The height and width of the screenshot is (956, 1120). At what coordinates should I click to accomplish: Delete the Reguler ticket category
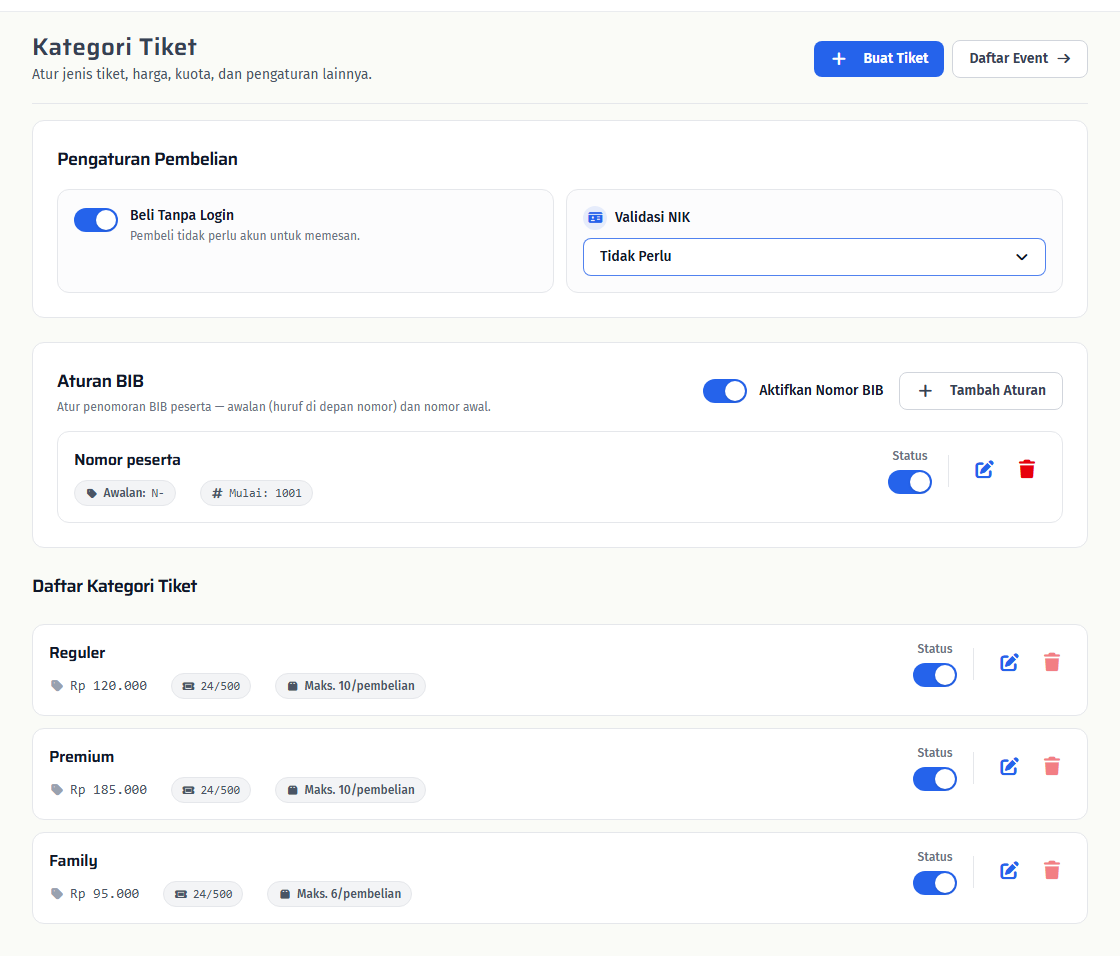point(1052,662)
